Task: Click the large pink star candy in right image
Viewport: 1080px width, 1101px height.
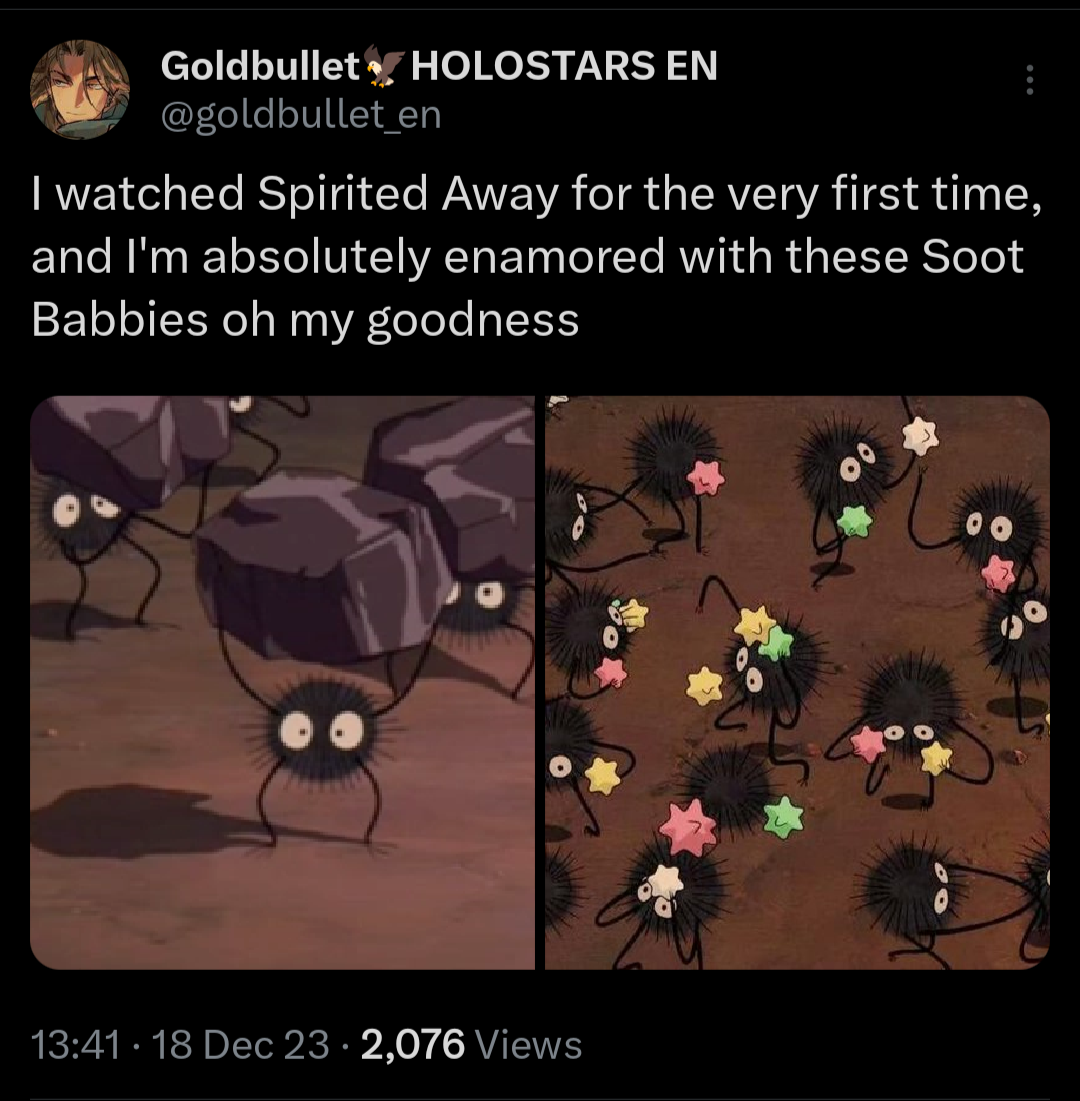Action: pos(688,829)
